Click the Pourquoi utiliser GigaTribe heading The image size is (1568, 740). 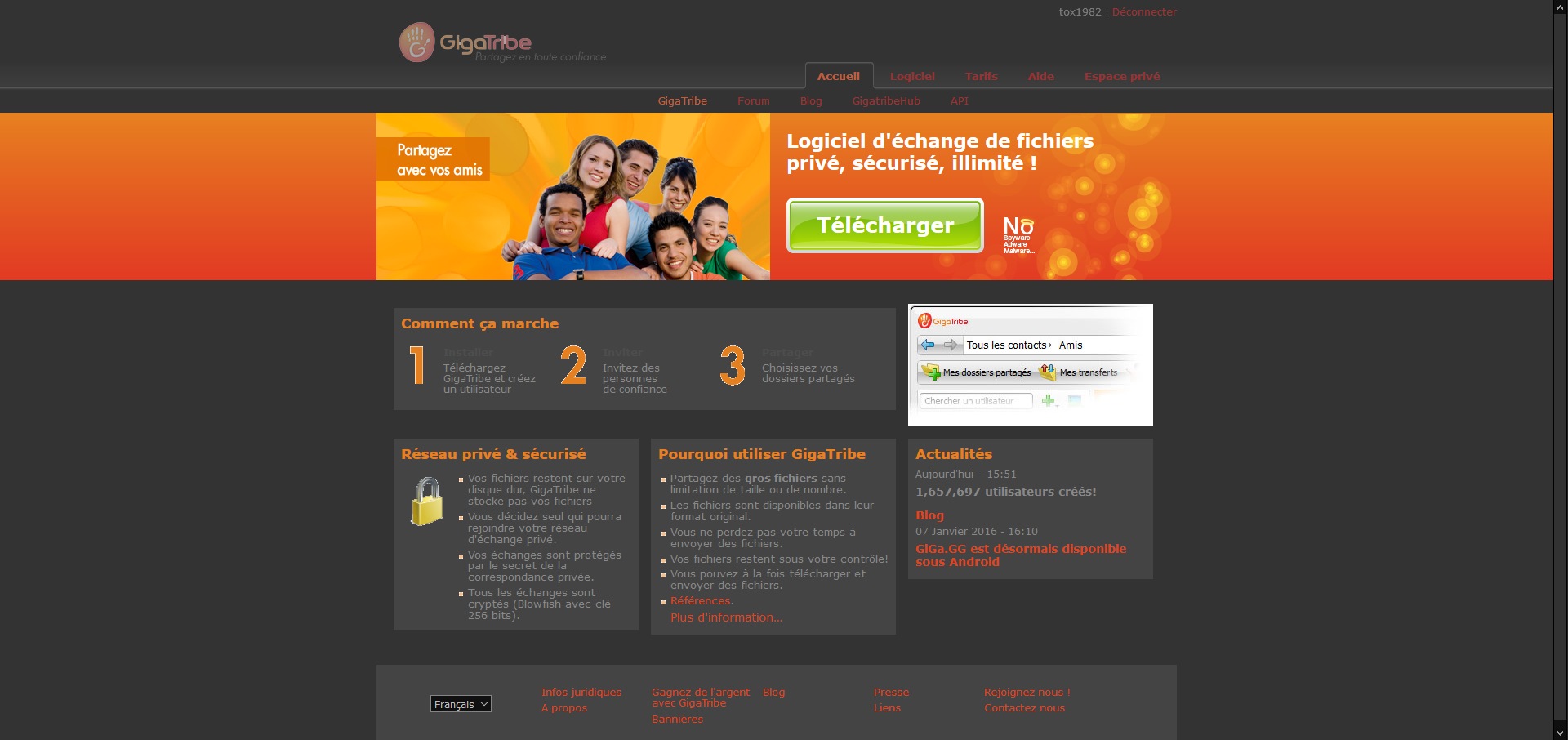pos(761,454)
